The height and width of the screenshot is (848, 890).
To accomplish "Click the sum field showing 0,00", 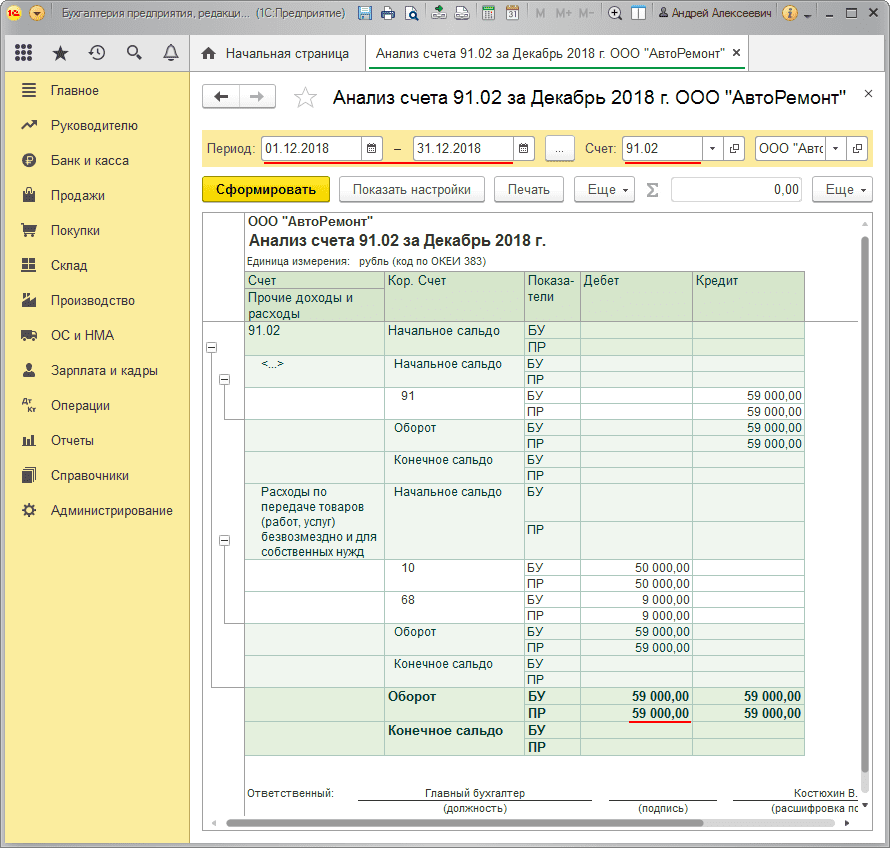I will coord(736,190).
